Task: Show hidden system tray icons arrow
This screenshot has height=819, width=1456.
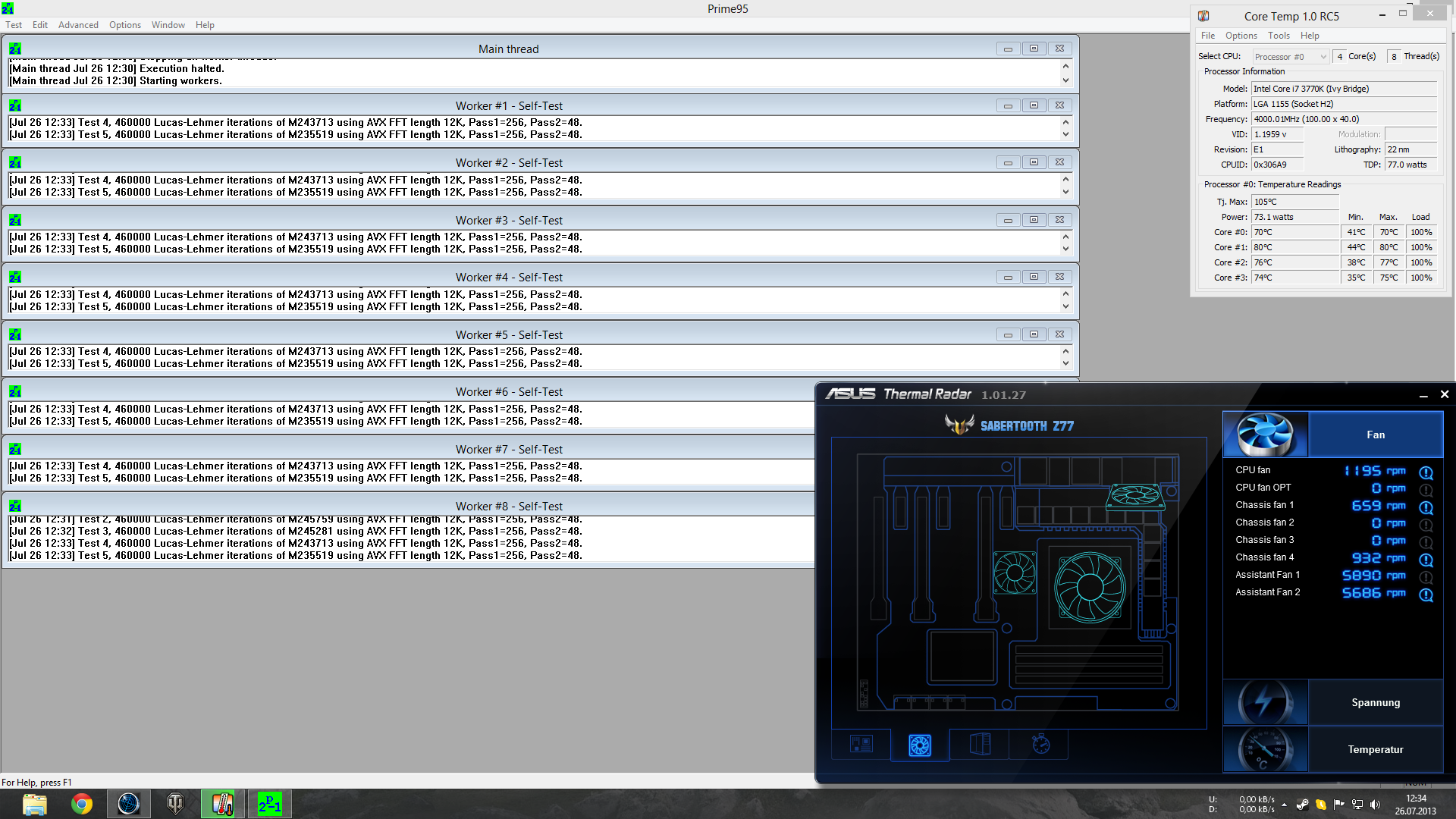Action: pos(1284,805)
